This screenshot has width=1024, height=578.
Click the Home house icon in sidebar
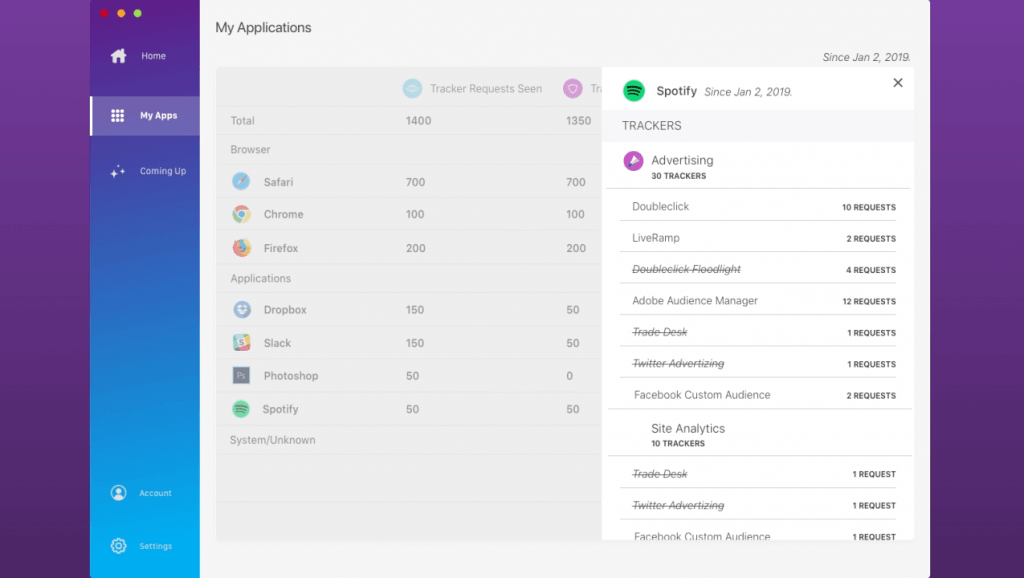click(x=118, y=56)
